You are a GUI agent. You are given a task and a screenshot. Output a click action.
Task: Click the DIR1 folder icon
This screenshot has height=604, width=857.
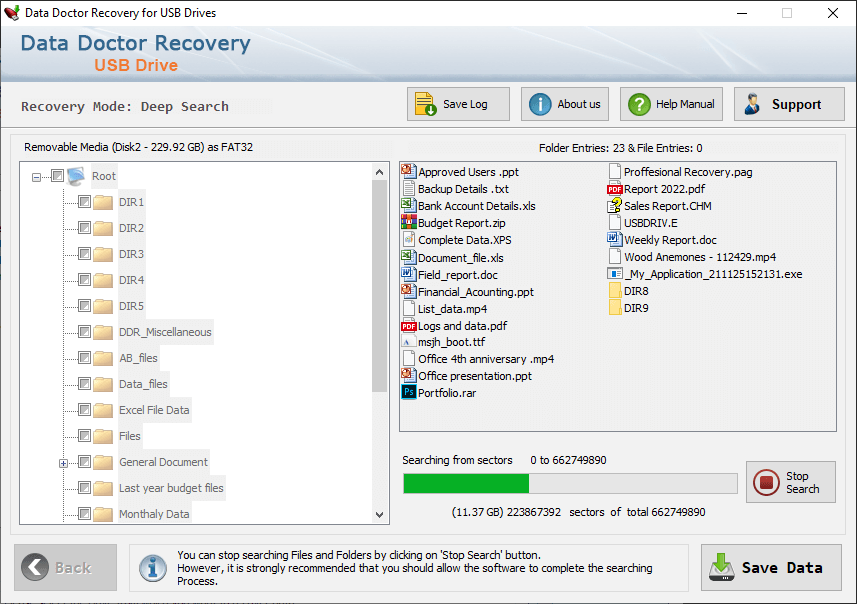coord(103,202)
